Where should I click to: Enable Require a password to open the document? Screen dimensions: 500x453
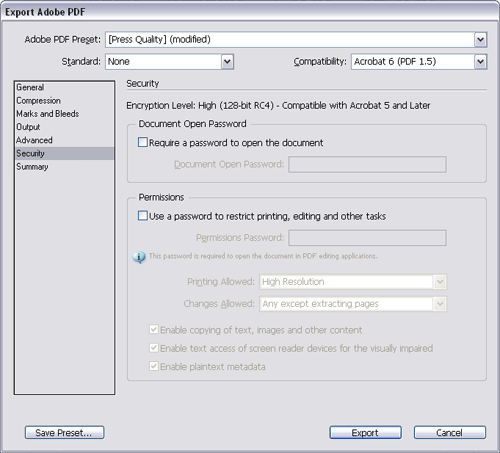coord(143,142)
